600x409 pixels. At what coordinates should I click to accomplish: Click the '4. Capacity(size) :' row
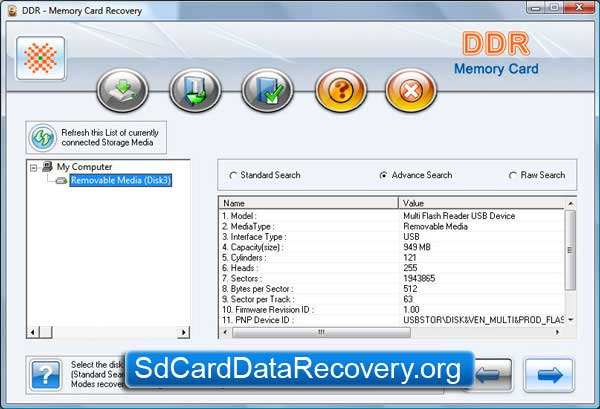[x=392, y=247]
